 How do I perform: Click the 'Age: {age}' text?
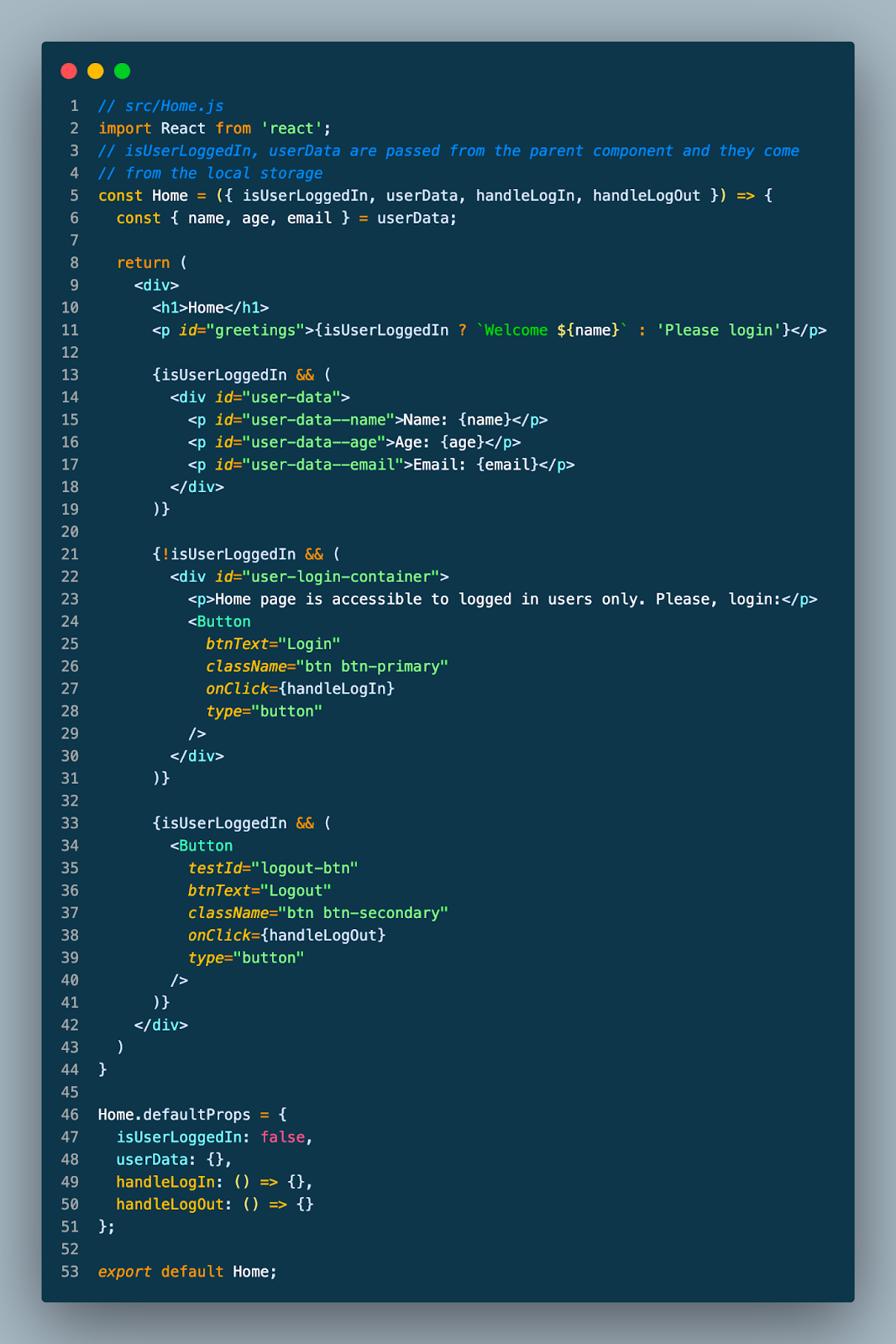coord(440,442)
